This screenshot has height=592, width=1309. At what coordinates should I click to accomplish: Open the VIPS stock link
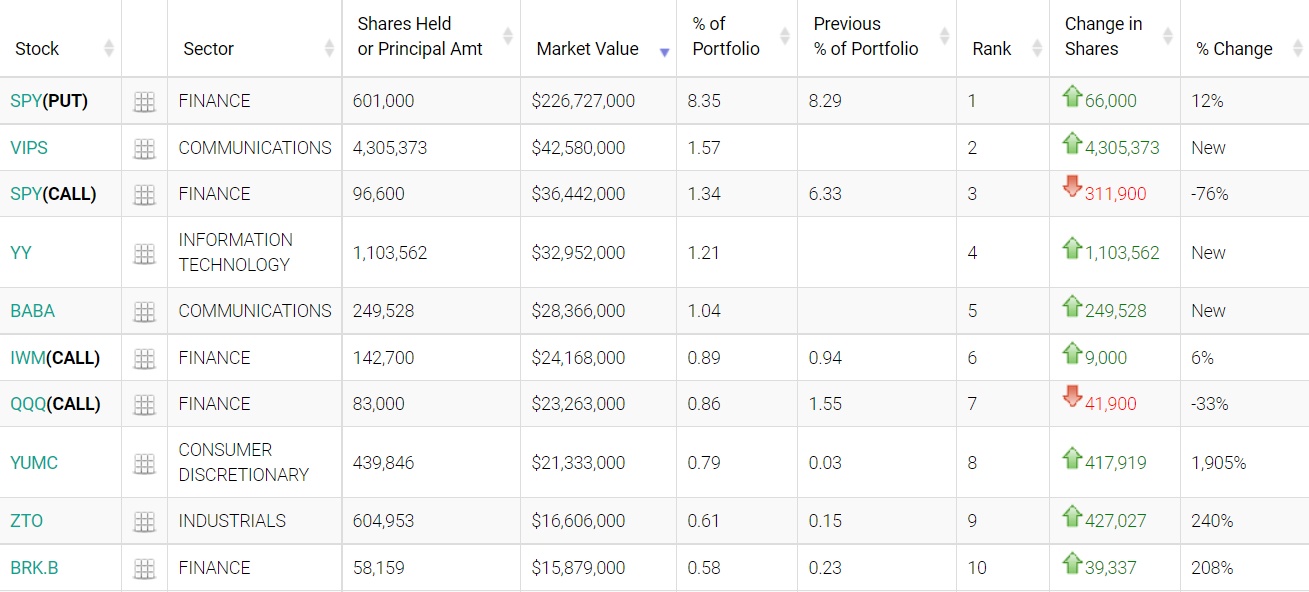[x=29, y=148]
